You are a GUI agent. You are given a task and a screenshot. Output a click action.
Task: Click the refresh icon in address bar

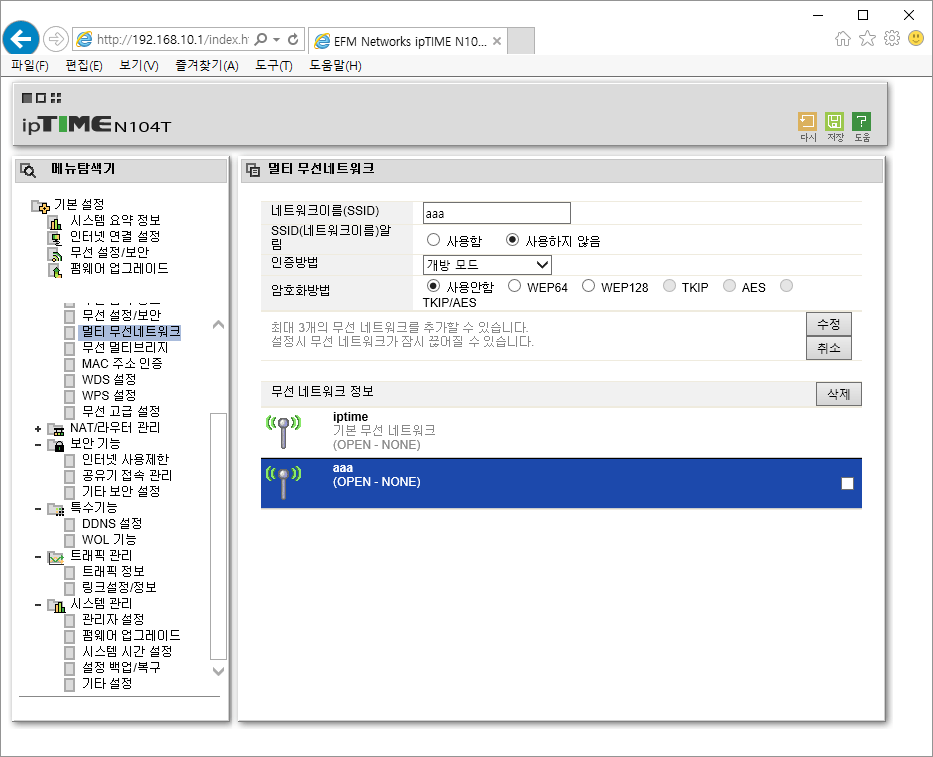point(293,39)
